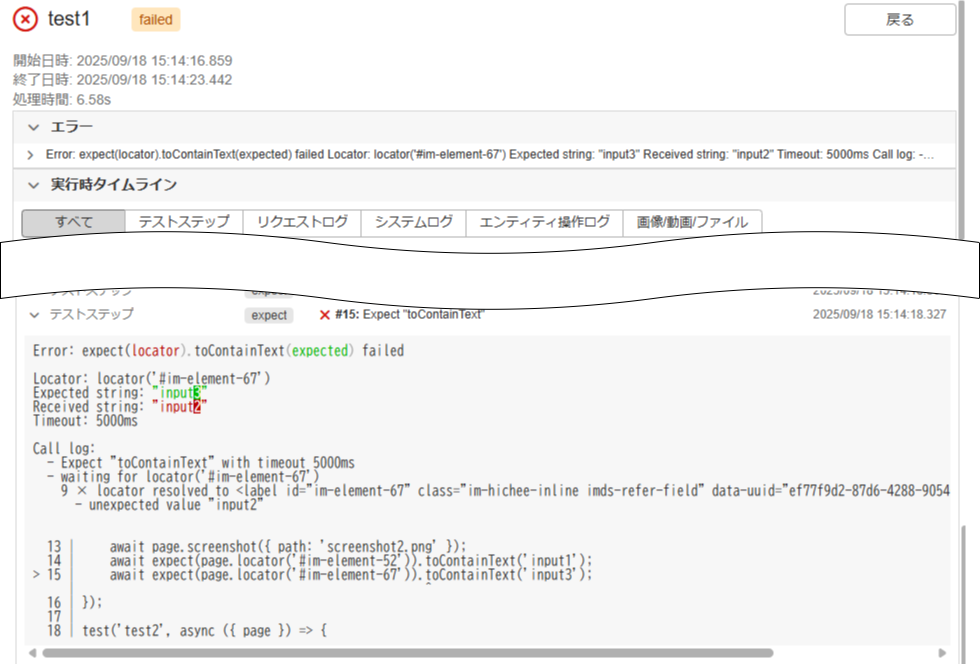
Task: Click the 'expect' badge on step #15
Action: [268, 314]
